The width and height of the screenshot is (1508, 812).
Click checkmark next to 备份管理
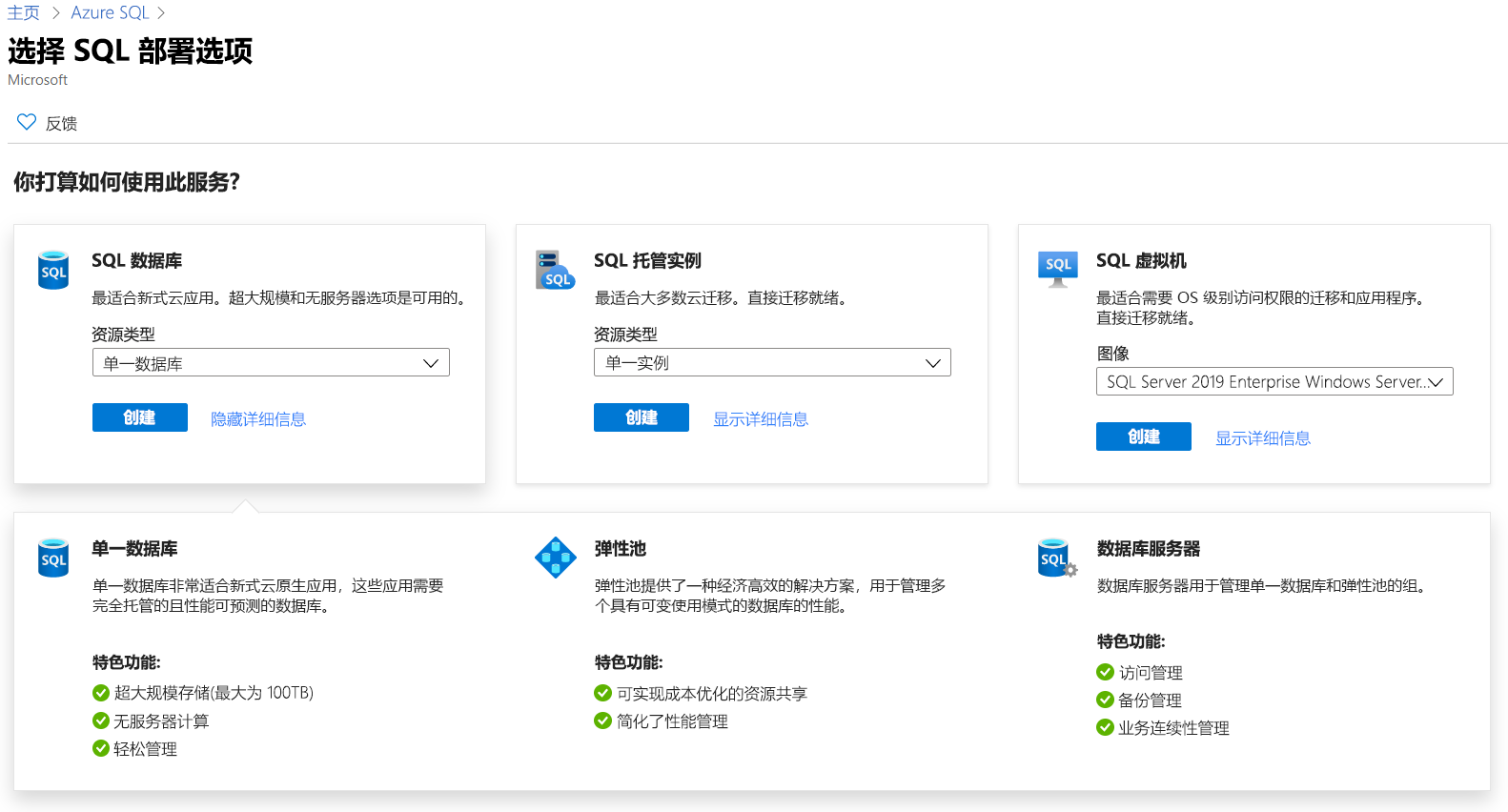(1105, 700)
